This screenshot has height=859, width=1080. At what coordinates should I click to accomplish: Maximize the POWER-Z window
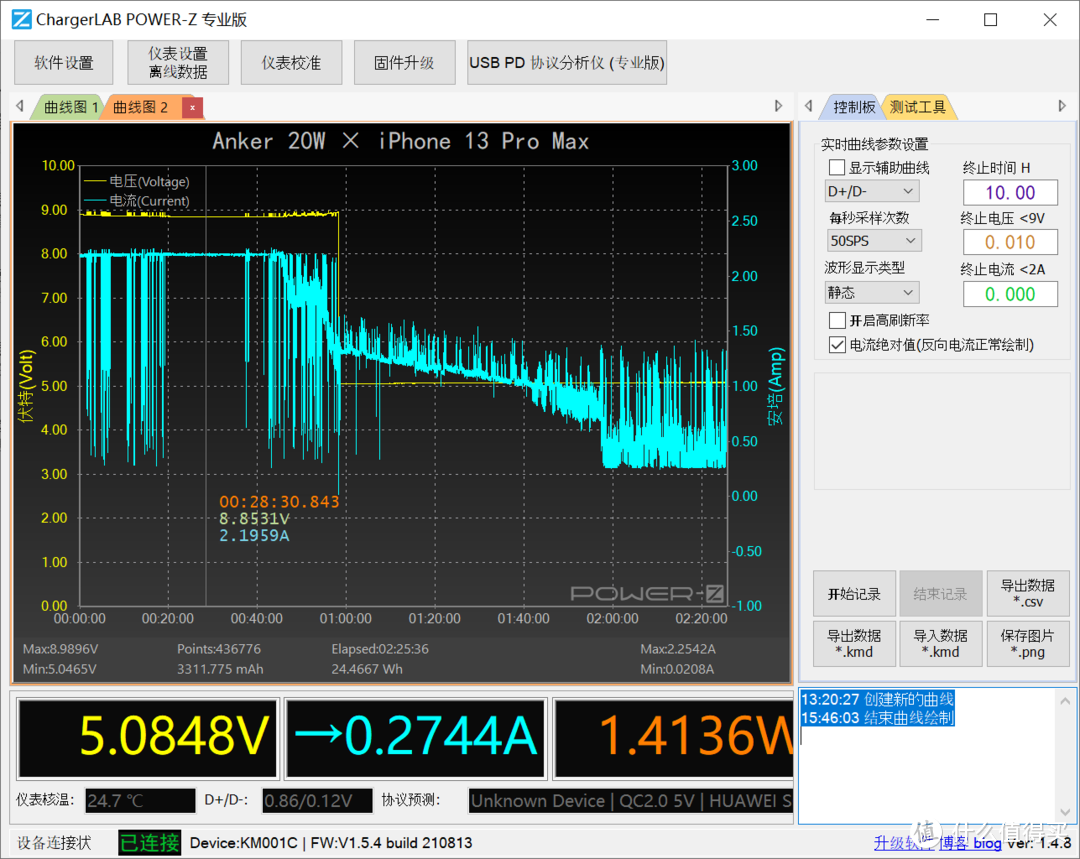tap(990, 19)
